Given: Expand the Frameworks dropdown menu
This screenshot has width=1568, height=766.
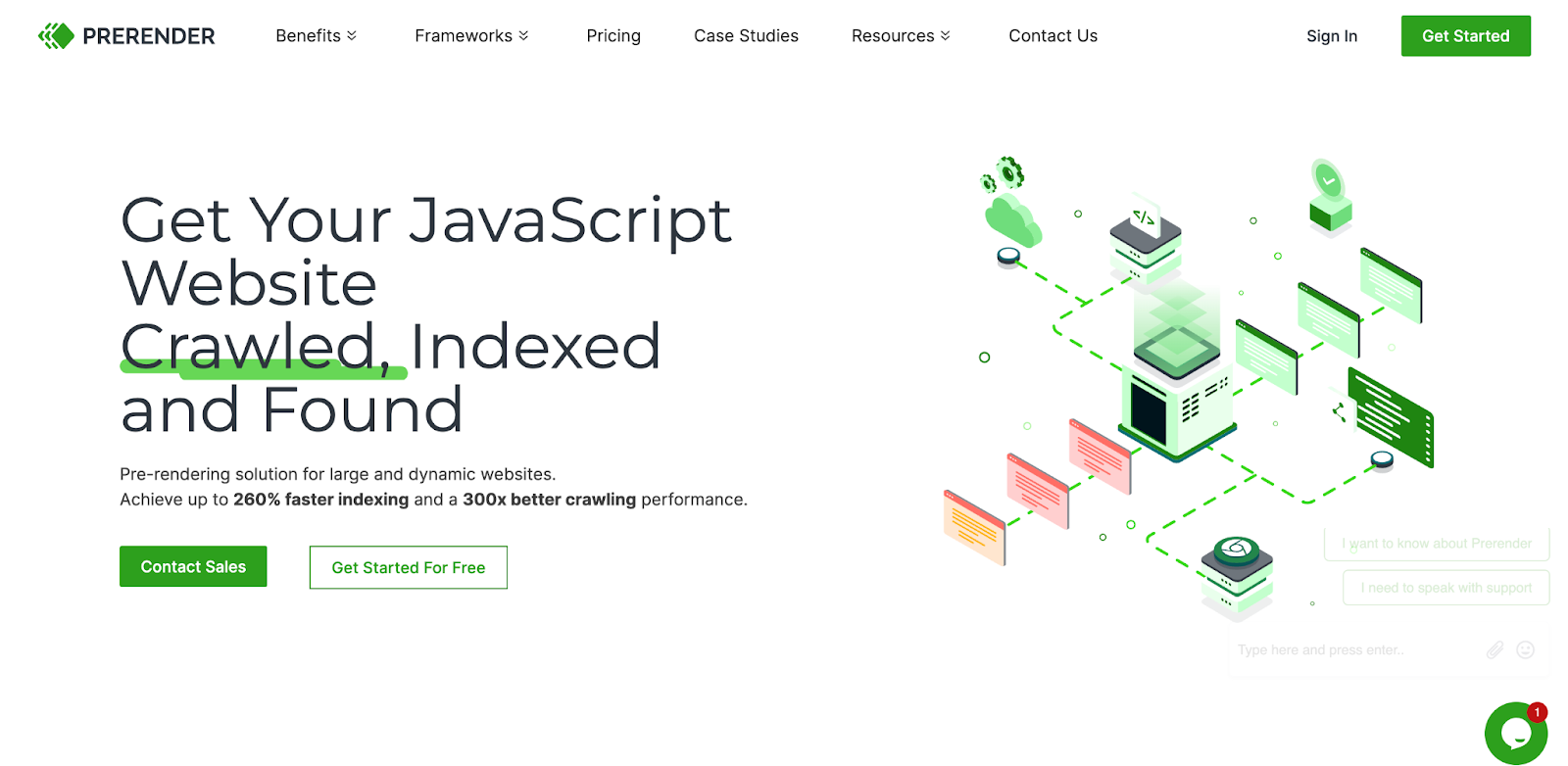Looking at the screenshot, I should pyautogui.click(x=471, y=36).
